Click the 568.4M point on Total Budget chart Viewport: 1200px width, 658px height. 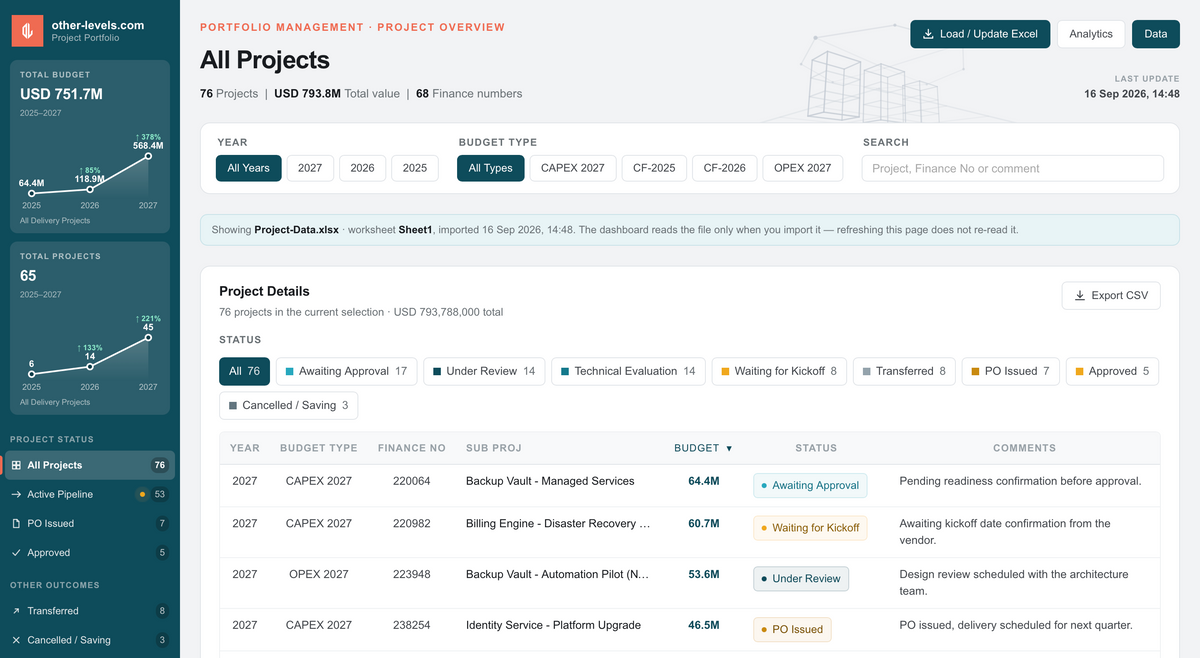coord(148,156)
